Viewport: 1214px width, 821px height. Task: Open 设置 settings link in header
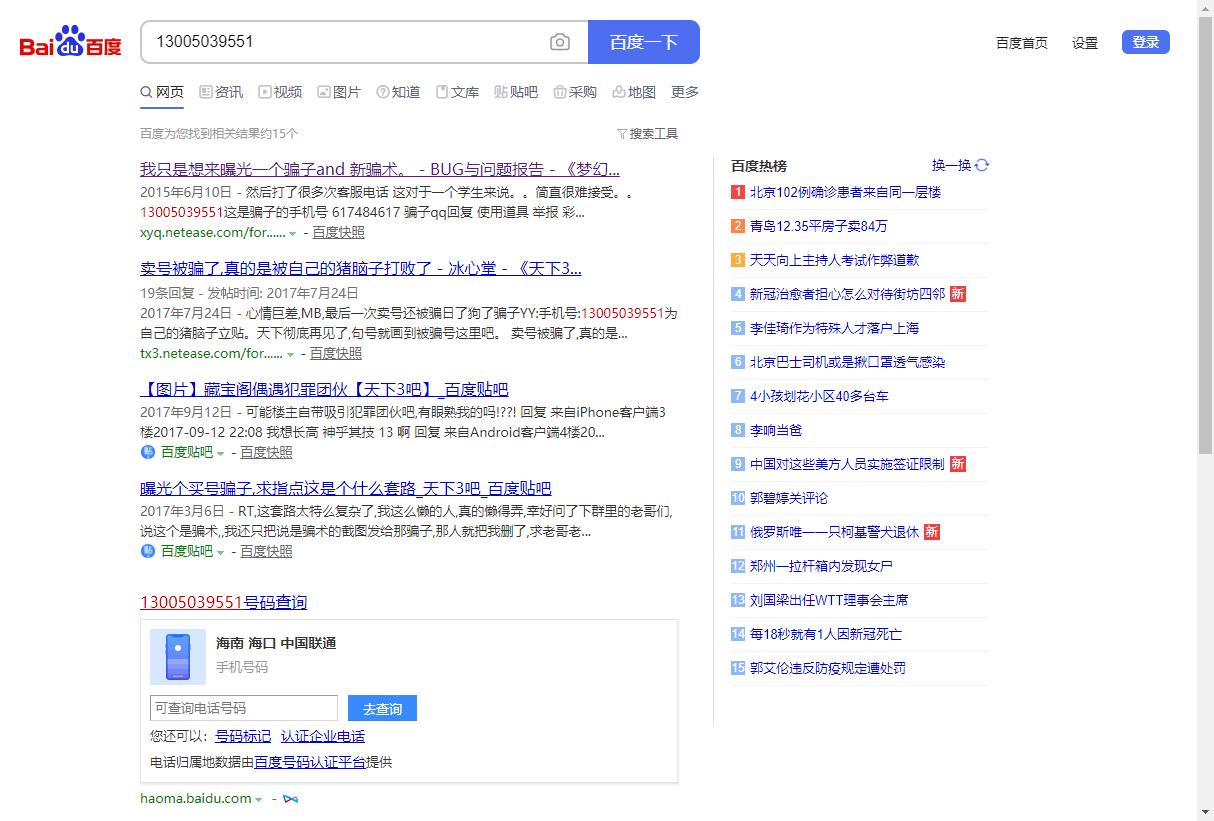pos(1085,43)
